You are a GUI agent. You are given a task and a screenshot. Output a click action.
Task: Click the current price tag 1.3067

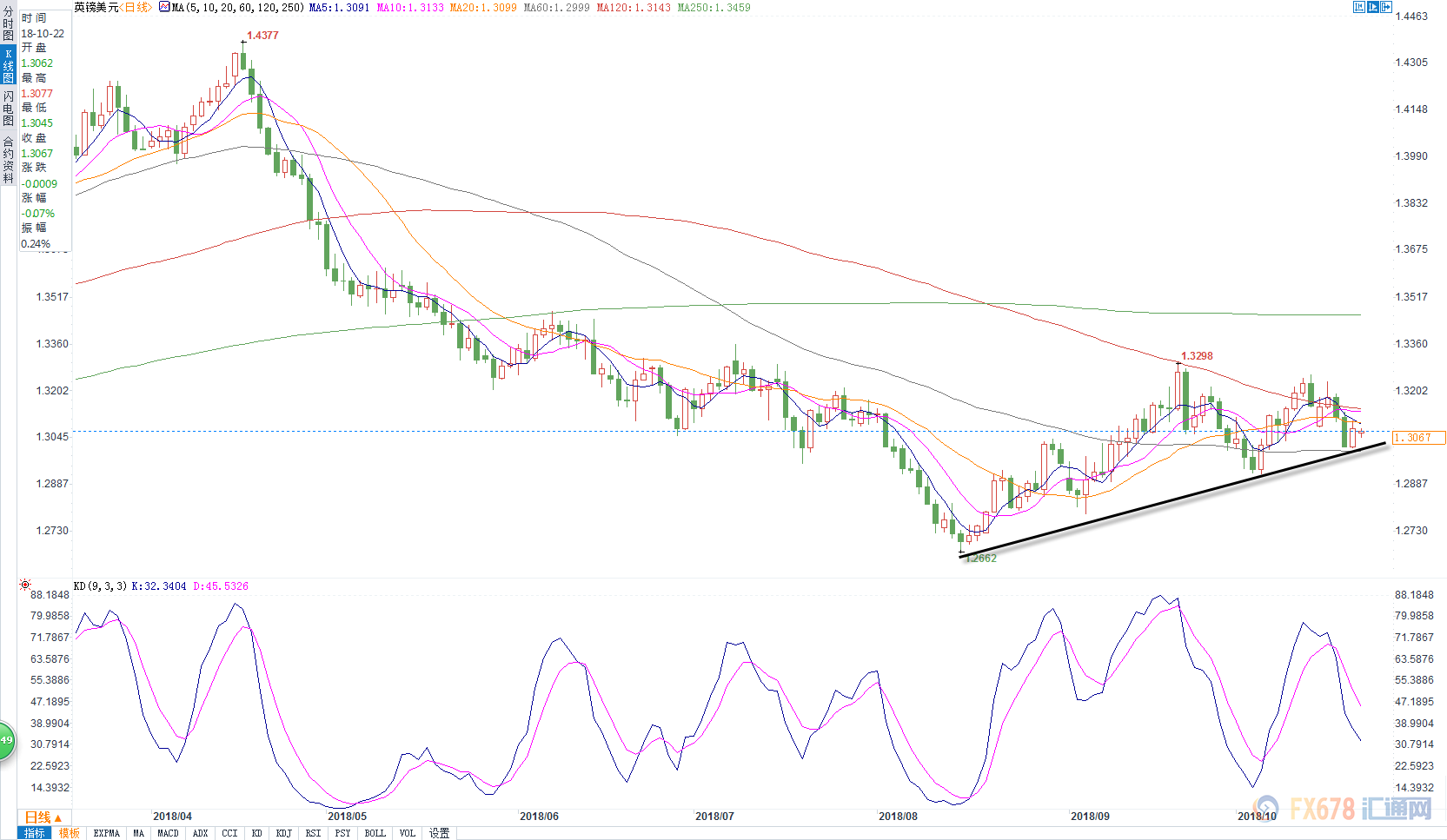click(1417, 438)
